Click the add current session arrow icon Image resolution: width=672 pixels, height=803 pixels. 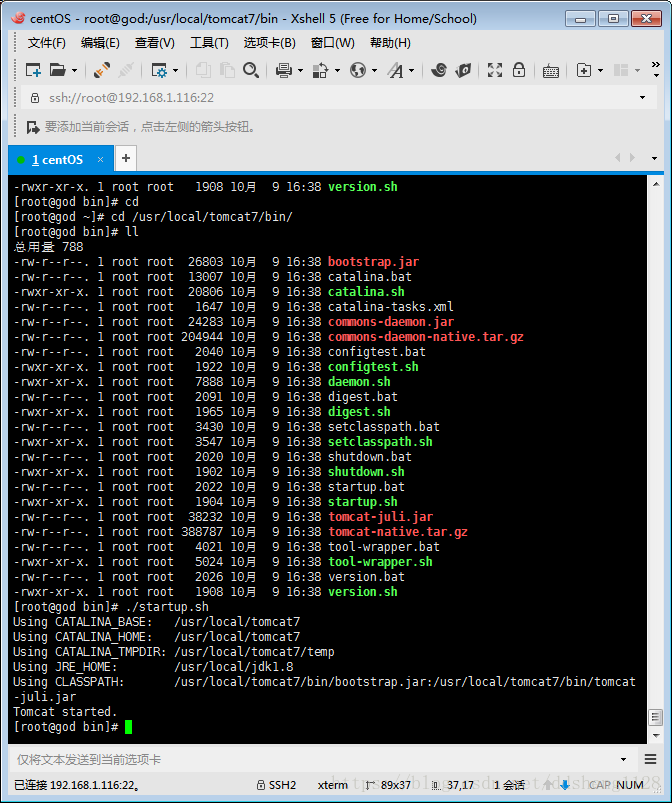[33, 127]
